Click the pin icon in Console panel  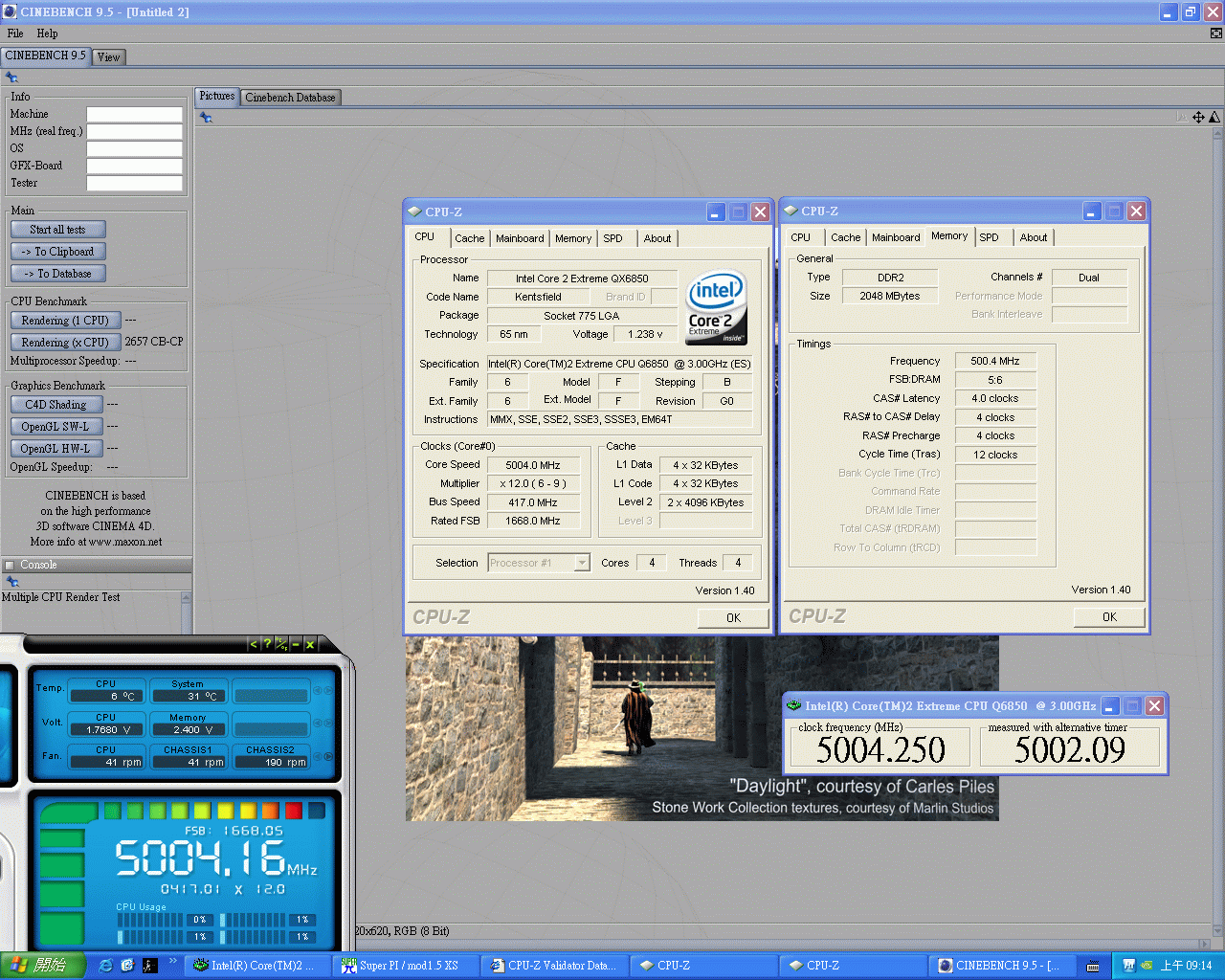pyautogui.click(x=11, y=582)
